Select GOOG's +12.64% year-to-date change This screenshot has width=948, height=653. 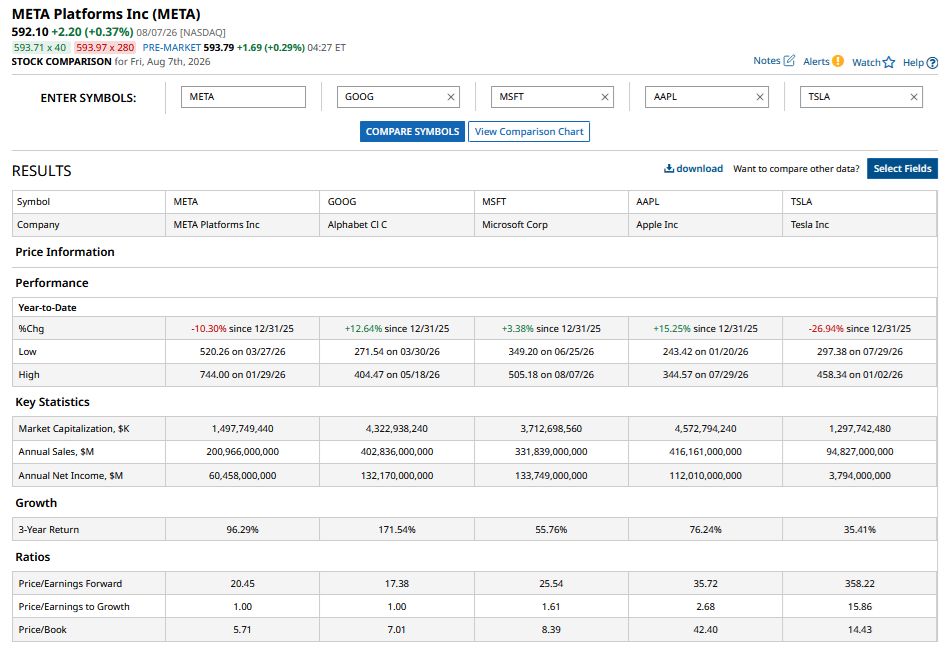click(x=363, y=328)
